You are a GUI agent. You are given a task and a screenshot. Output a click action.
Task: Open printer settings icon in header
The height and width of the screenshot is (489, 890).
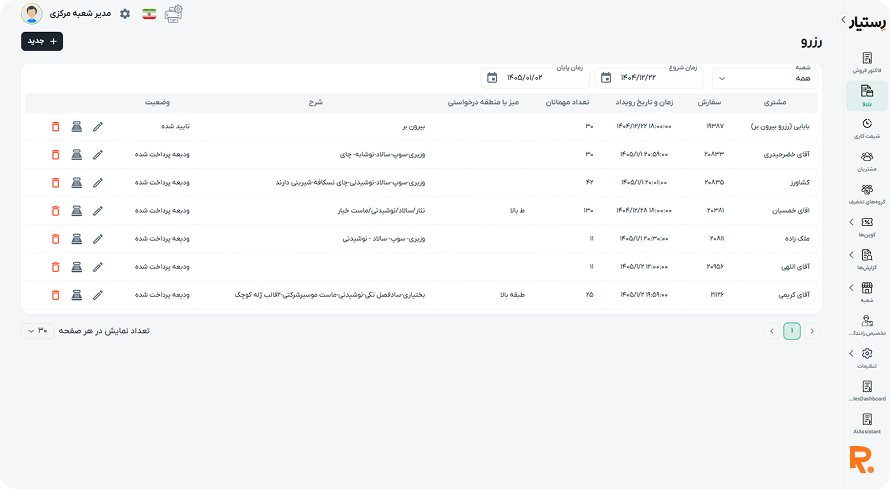pos(174,14)
